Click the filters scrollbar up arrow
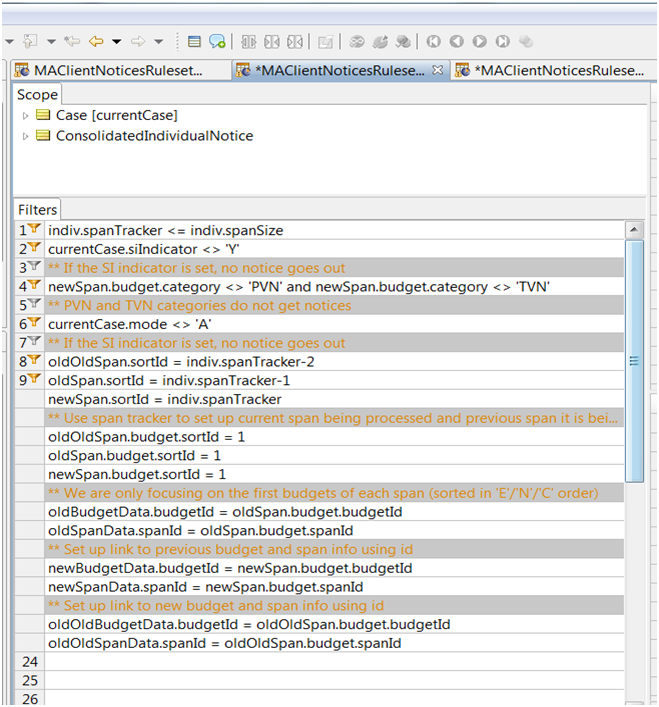This screenshot has width=659, height=707. click(634, 230)
